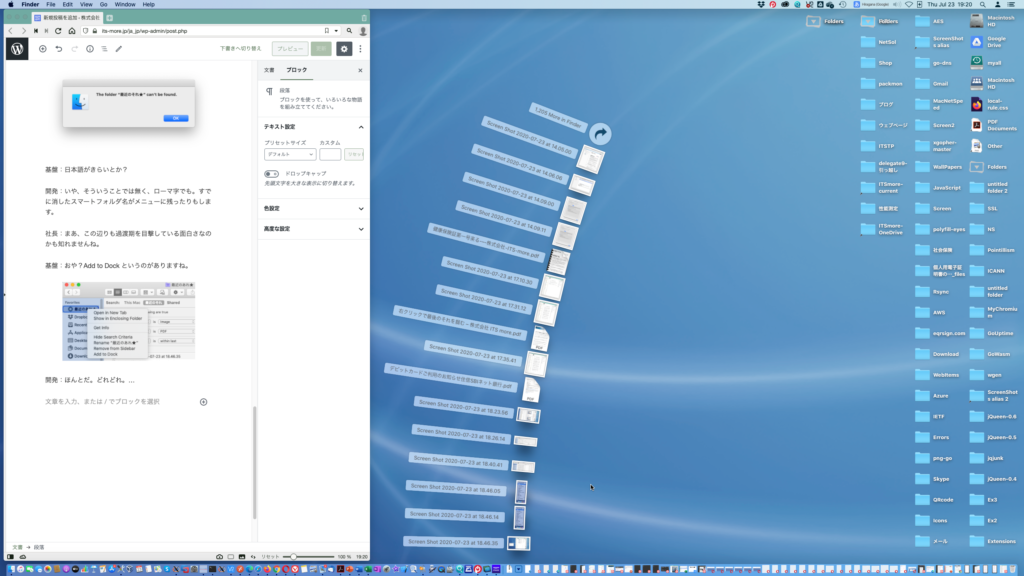The height and width of the screenshot is (576, 1024).
Task: Select the pencil edit tools icon
Action: pyautogui.click(x=119, y=48)
